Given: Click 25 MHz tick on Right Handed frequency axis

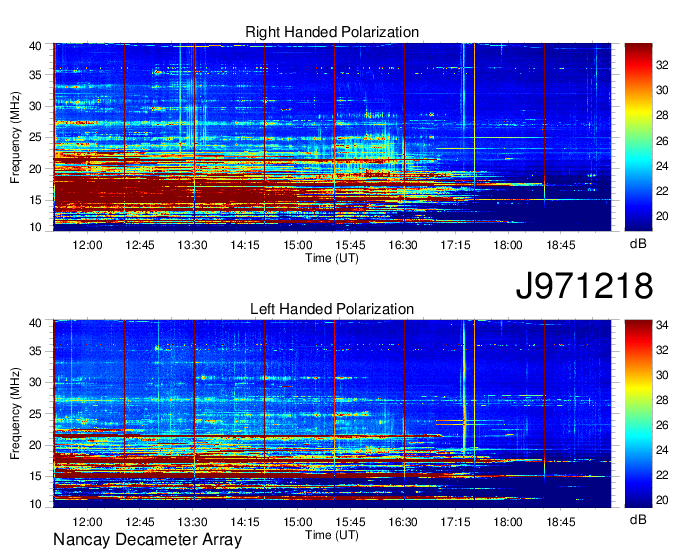Looking at the screenshot, I should pyautogui.click(x=35, y=137).
